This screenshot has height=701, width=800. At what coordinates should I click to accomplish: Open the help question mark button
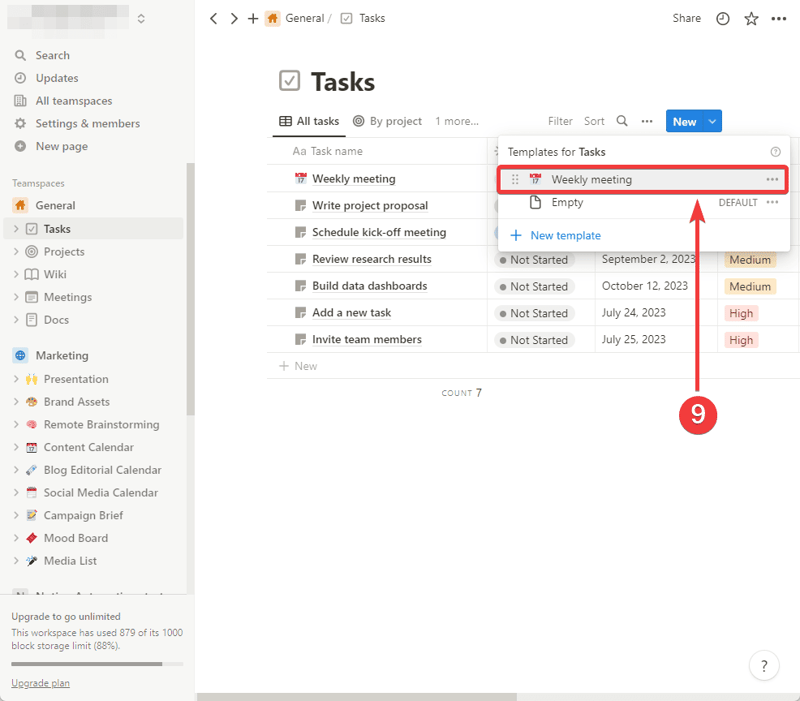(764, 665)
